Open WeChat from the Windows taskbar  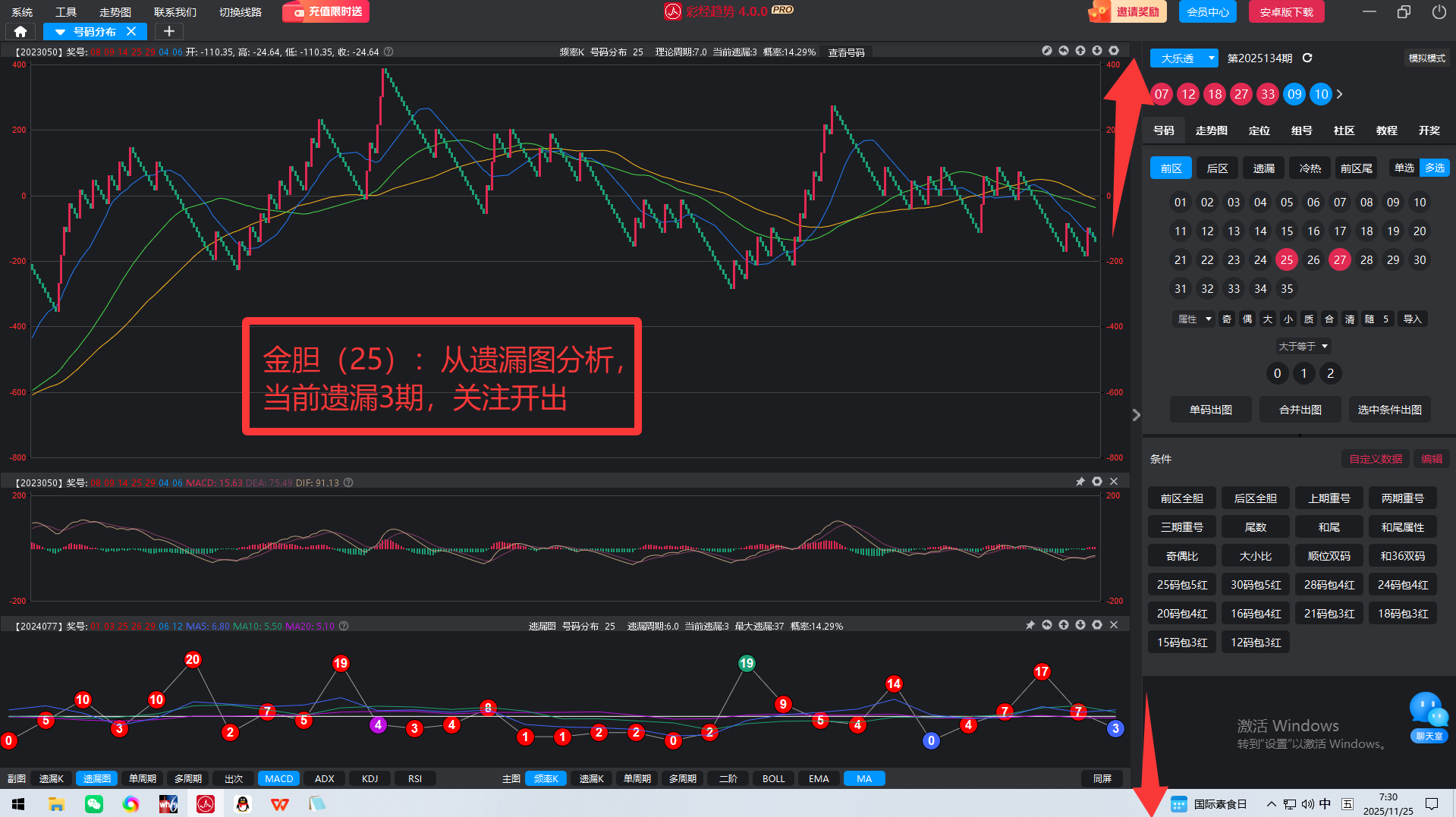coord(94,804)
